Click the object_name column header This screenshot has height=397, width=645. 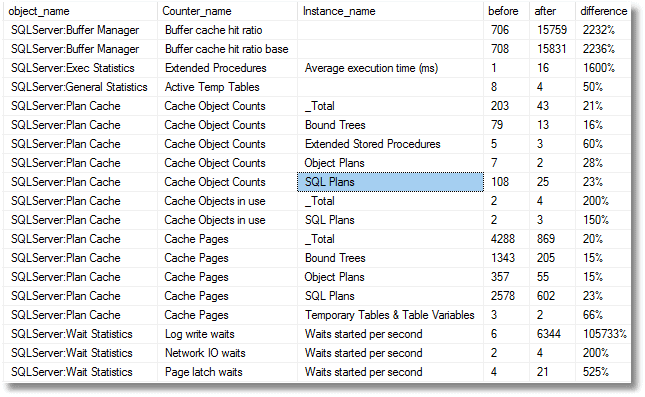81,11
